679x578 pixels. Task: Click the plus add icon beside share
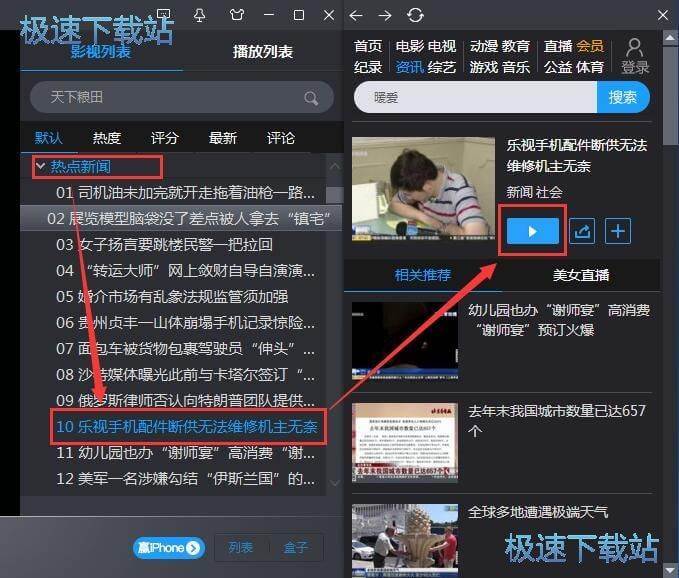619,231
